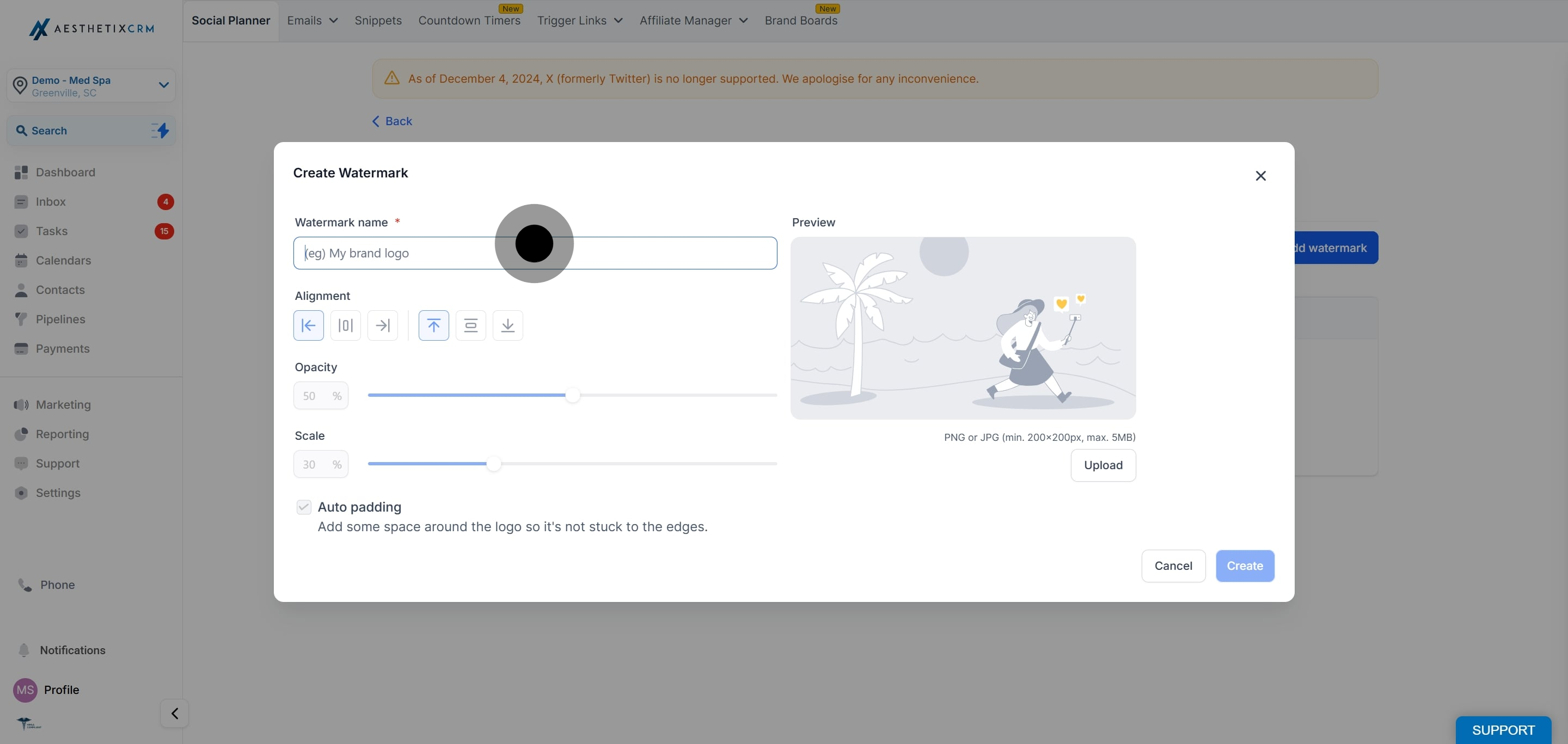Select align left watermark icon

pyautogui.click(x=309, y=325)
